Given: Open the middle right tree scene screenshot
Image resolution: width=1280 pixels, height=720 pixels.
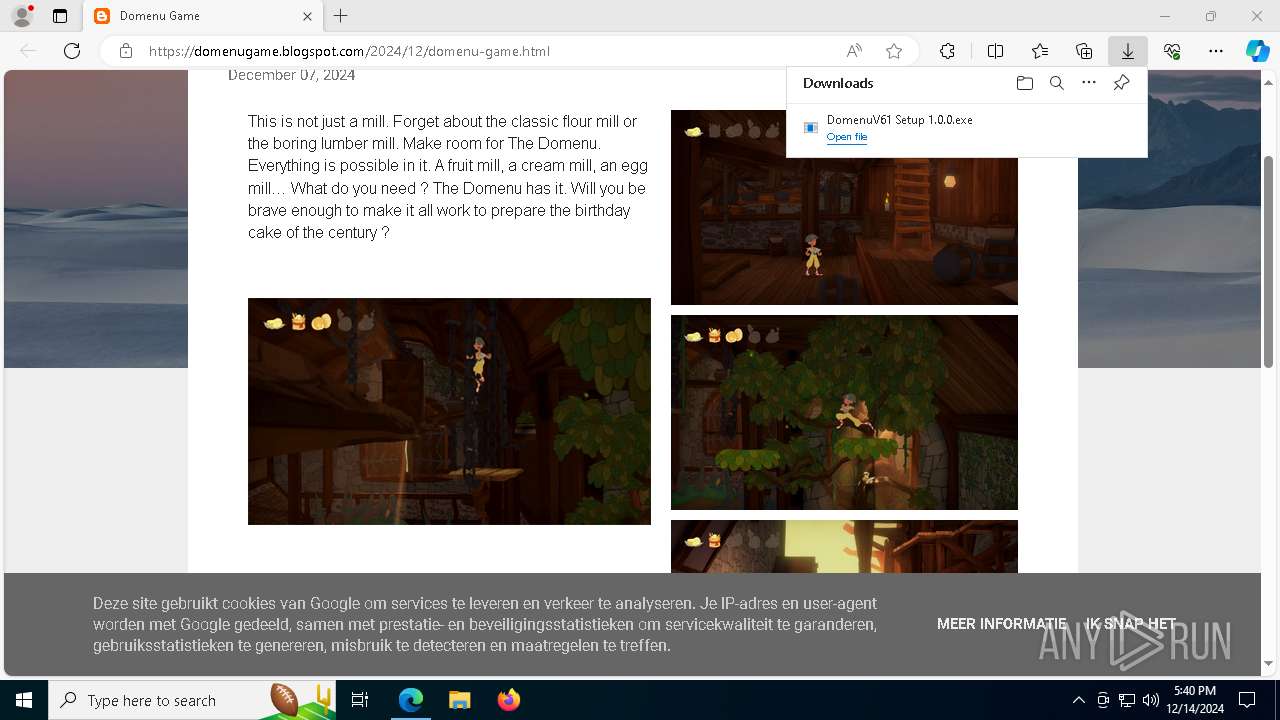Looking at the screenshot, I should (x=844, y=412).
